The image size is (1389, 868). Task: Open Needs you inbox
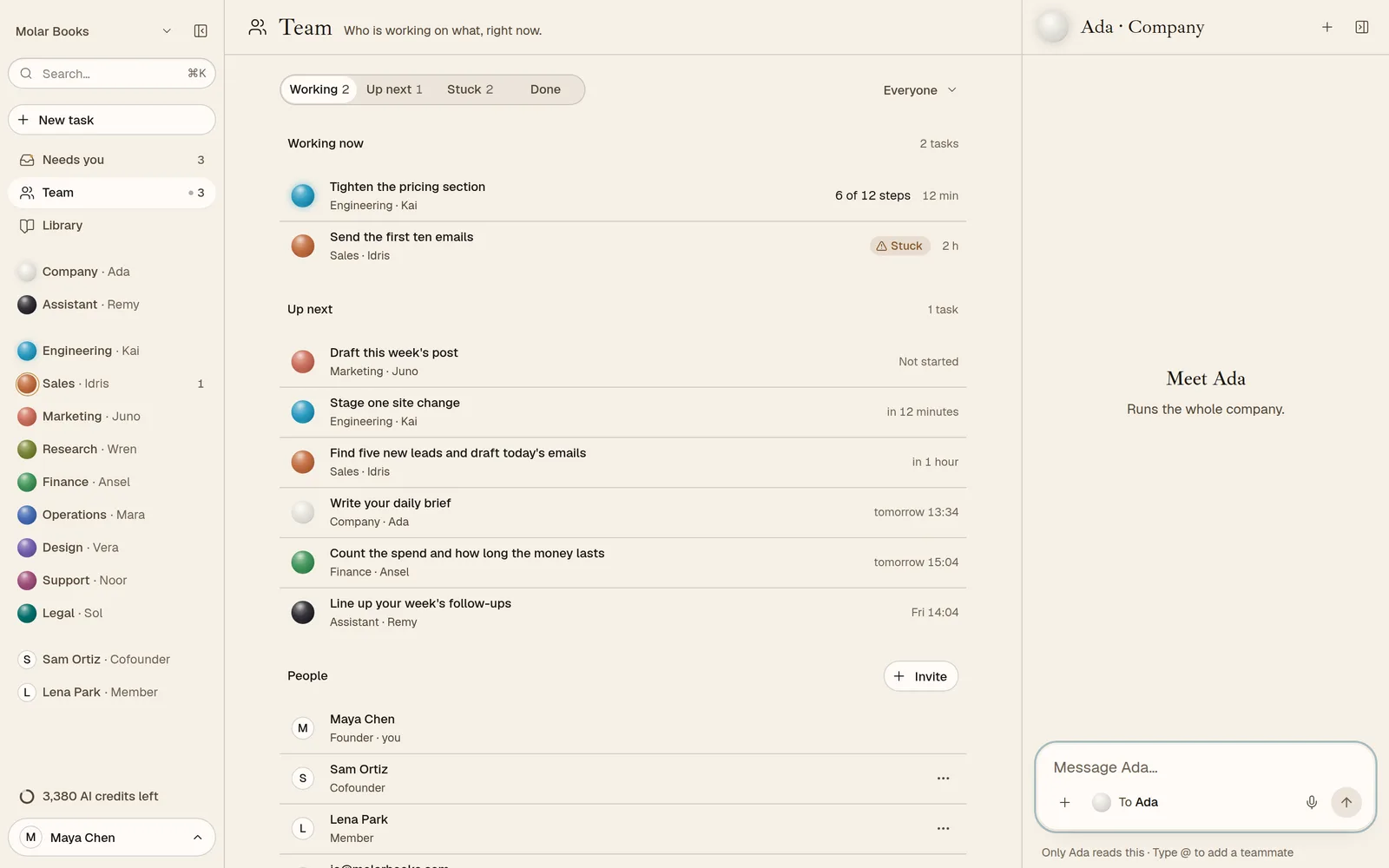click(112, 160)
